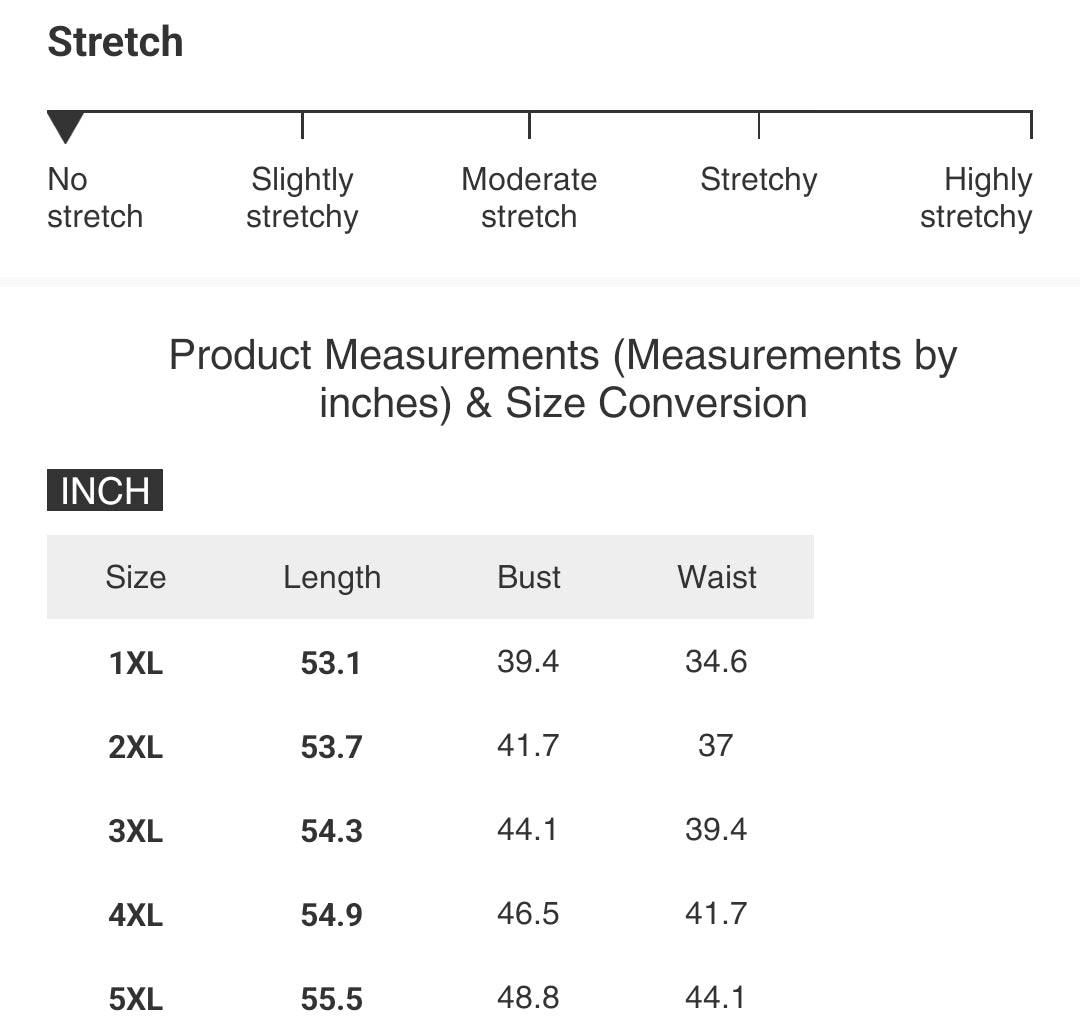This screenshot has width=1080, height=1032.
Task: Select the 3XL size row
Action: point(430,830)
